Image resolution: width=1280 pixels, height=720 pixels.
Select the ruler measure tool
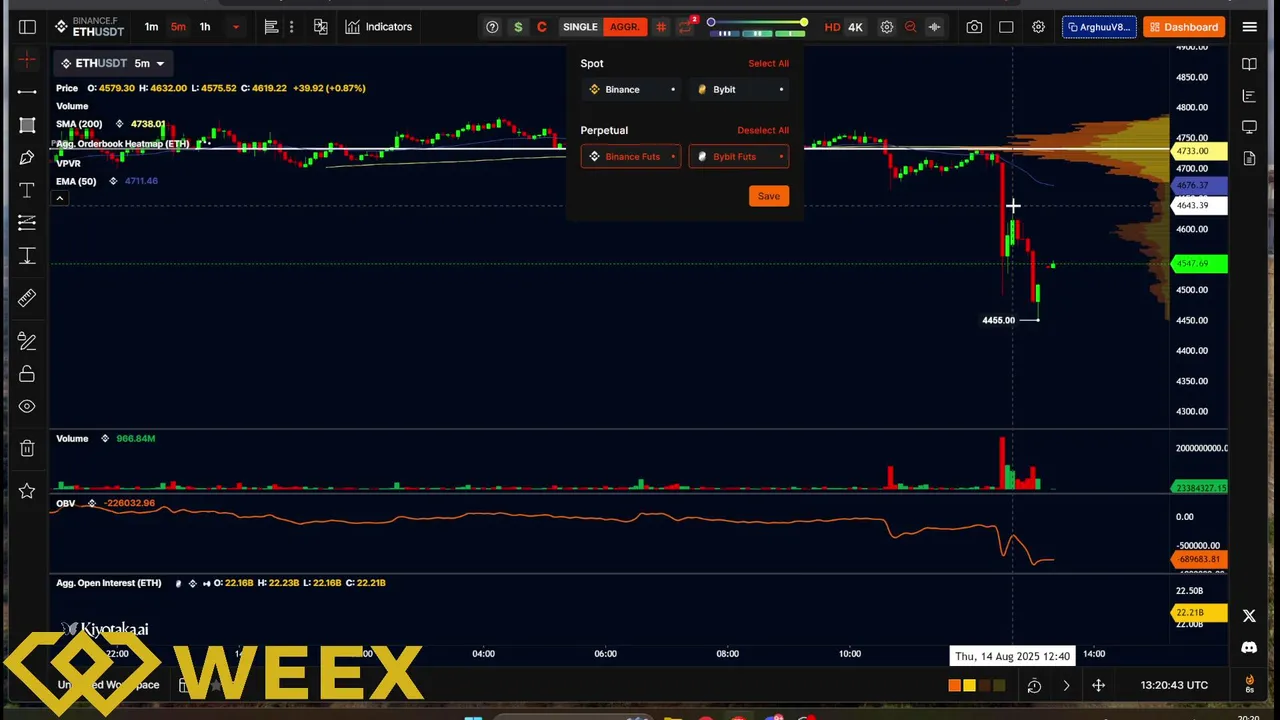27,298
